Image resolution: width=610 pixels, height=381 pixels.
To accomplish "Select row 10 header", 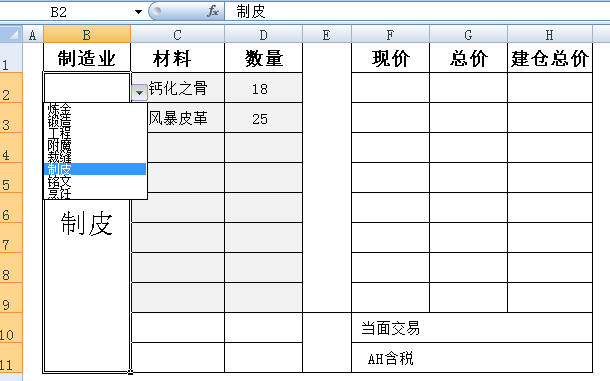I will [x=11, y=327].
